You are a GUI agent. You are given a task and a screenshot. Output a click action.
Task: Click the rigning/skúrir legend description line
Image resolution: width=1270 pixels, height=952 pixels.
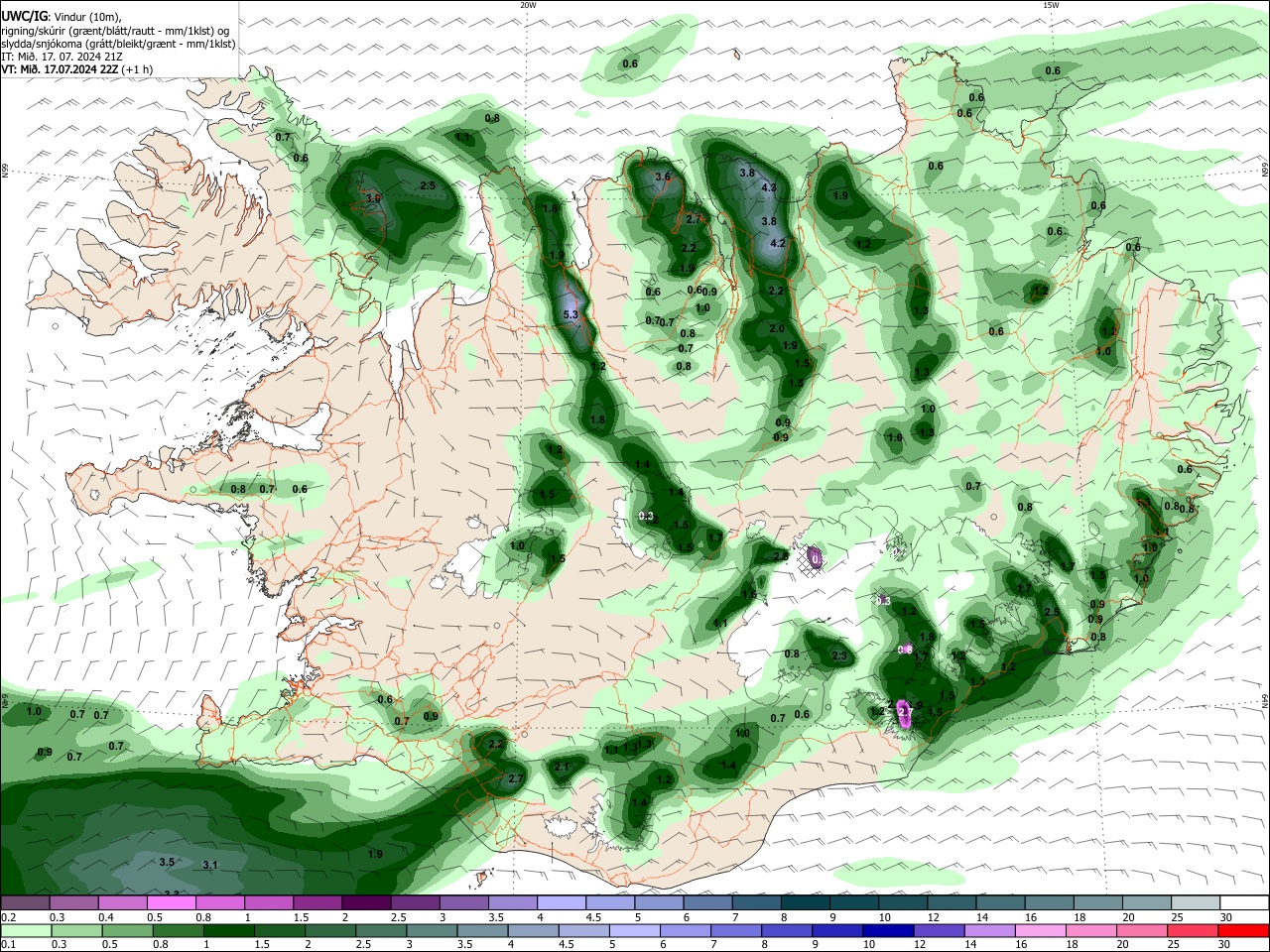coord(115,31)
